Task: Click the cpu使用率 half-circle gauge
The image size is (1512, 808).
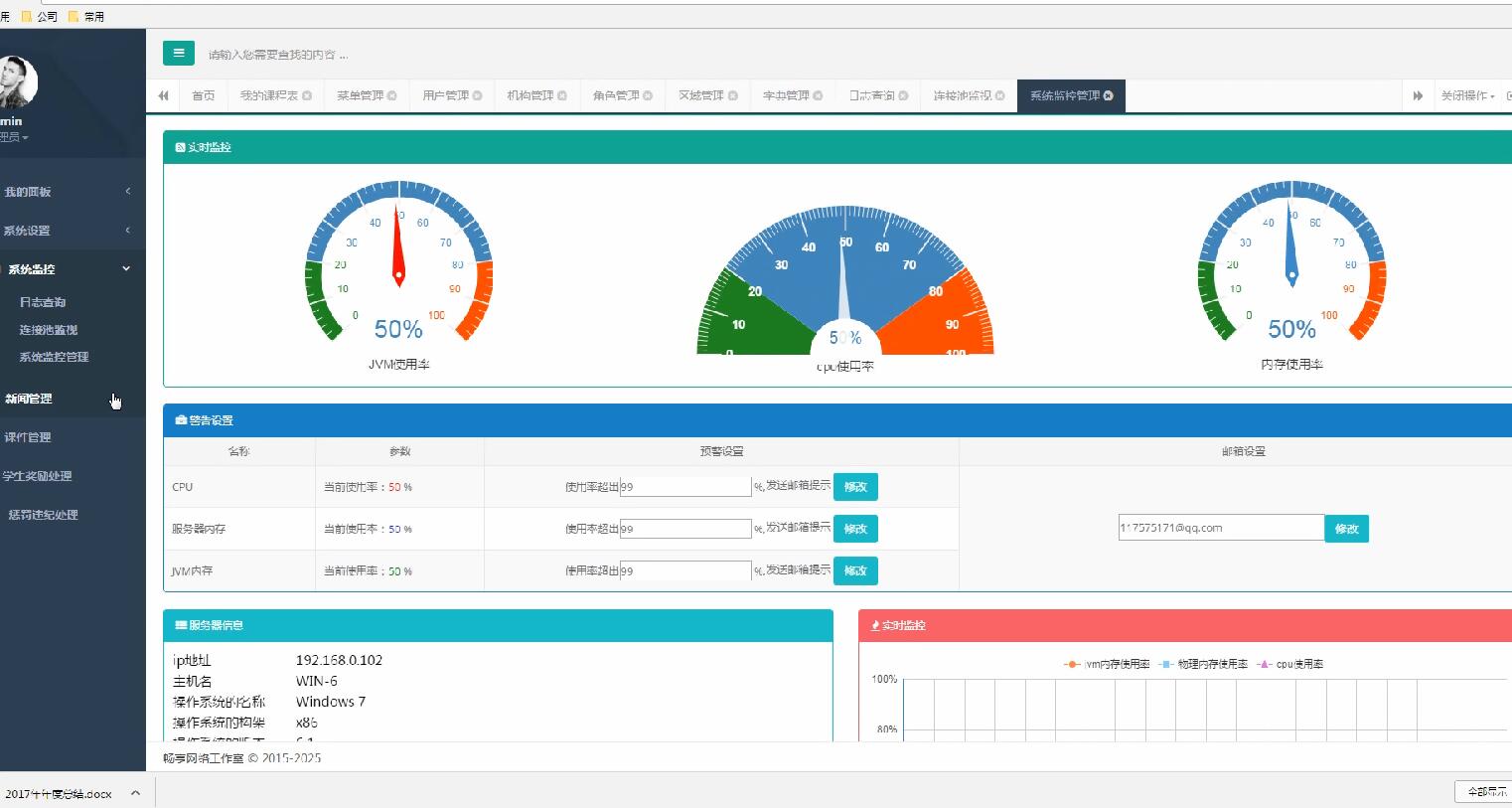Action: [845, 281]
